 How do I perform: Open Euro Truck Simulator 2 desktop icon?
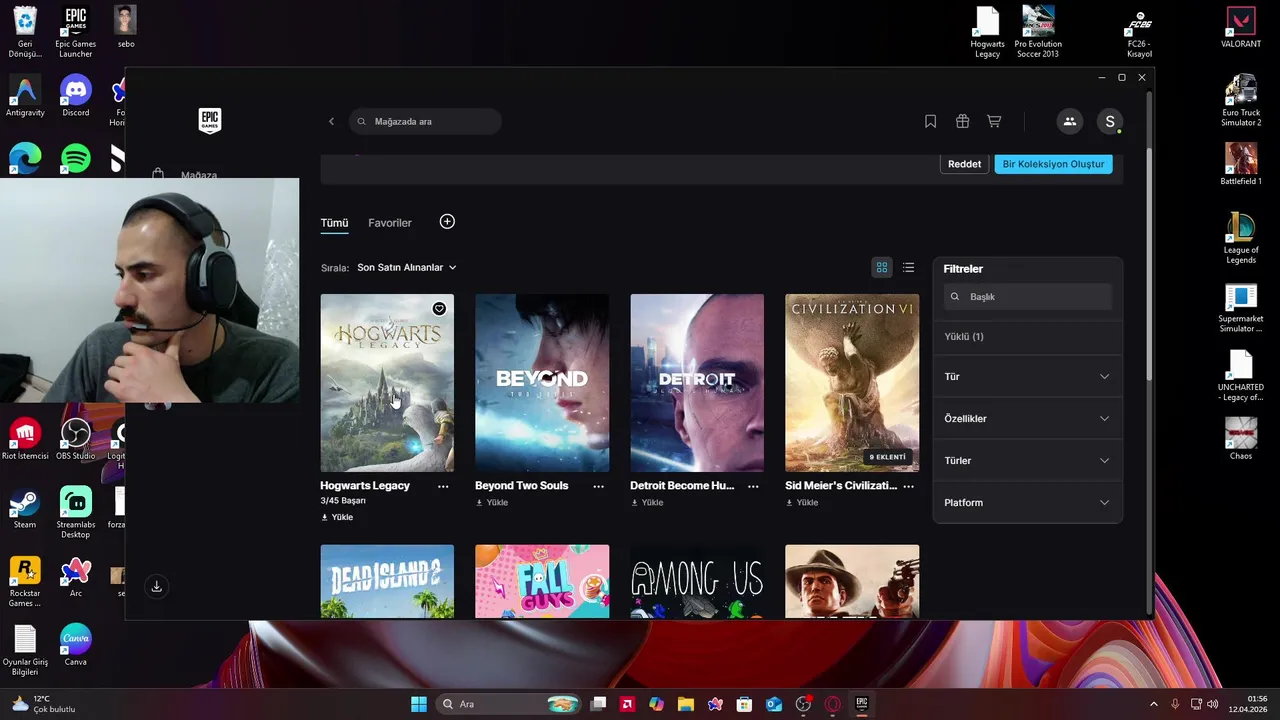tap(1241, 100)
